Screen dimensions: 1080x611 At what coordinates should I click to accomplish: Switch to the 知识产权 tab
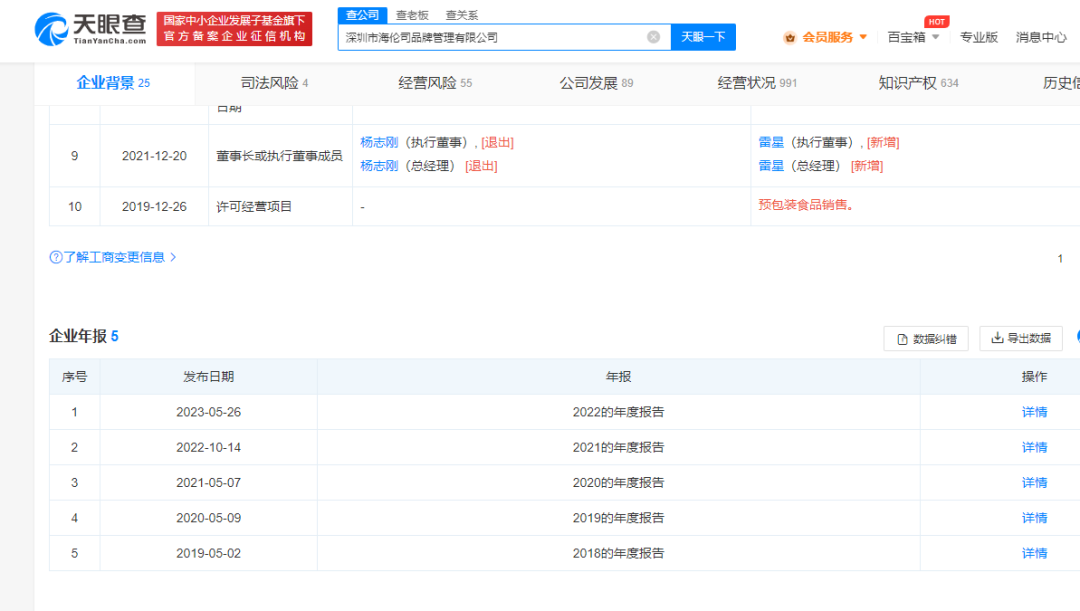pos(918,83)
